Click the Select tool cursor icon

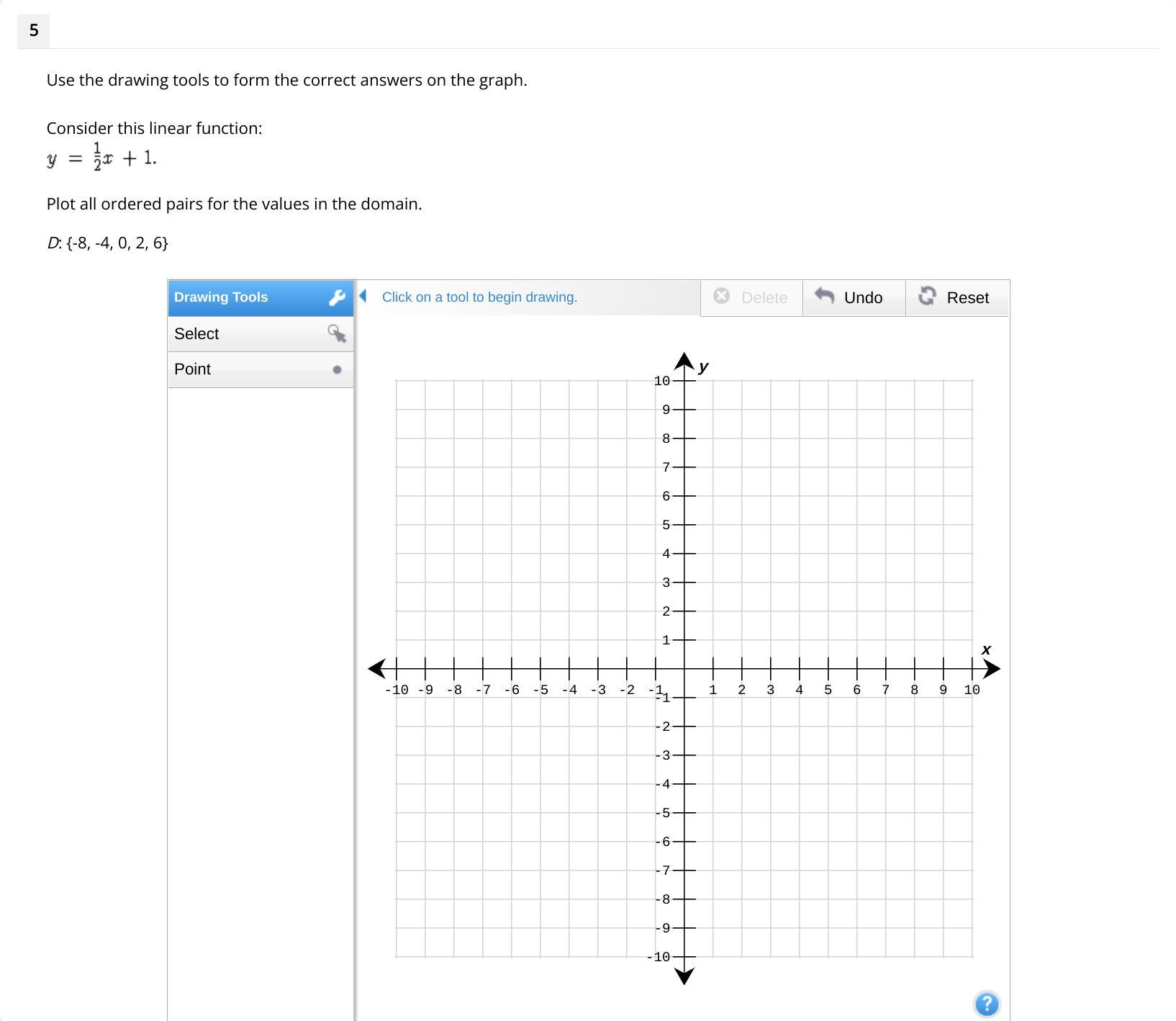[337, 333]
